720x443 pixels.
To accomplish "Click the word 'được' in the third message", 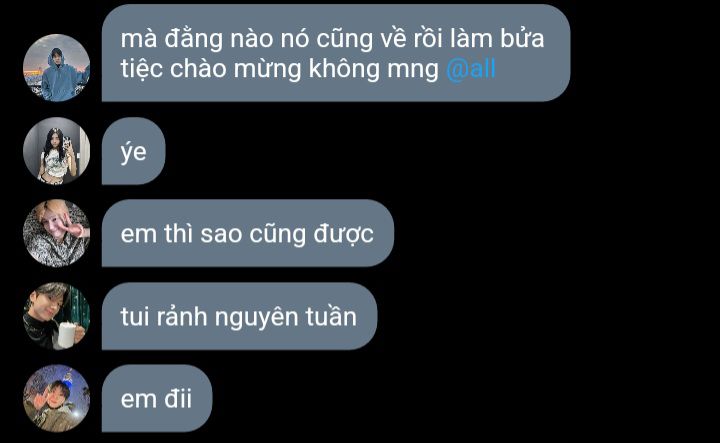I will 343,235.
